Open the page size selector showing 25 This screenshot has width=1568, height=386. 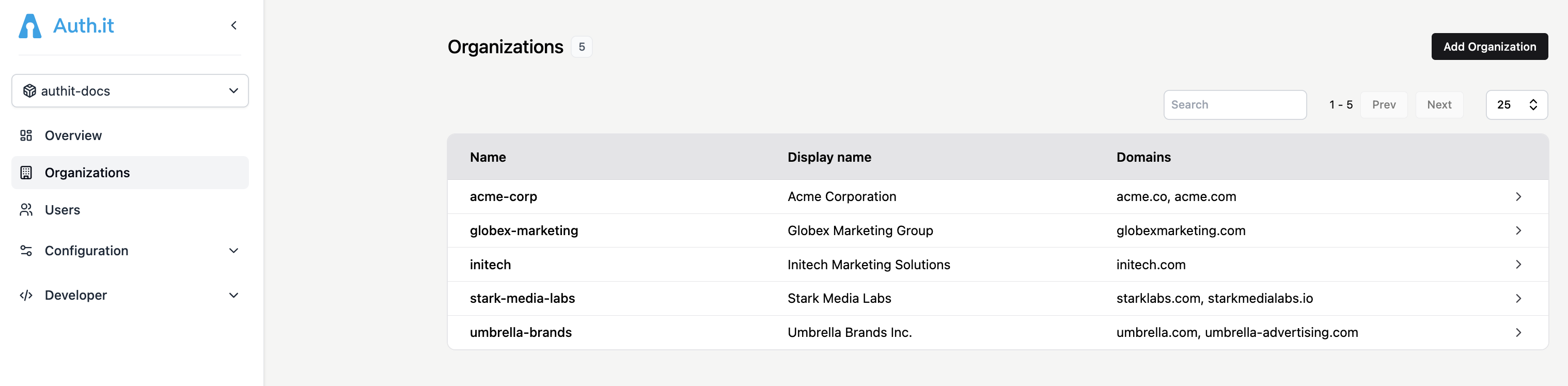1517,104
